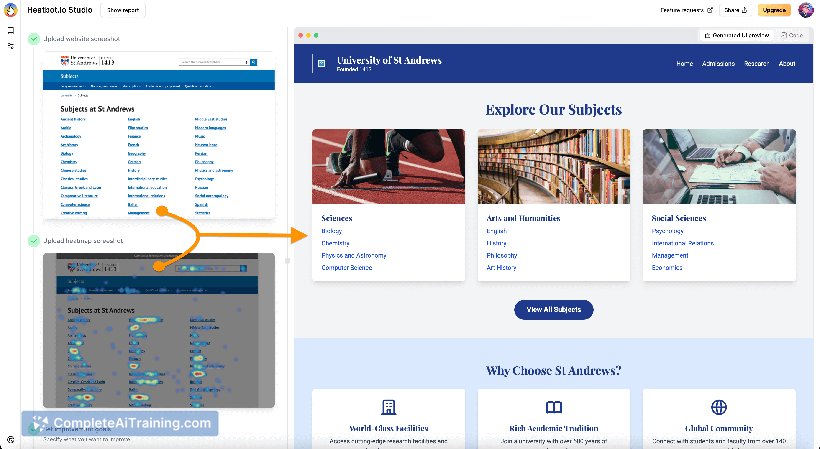
Task: Open the Feature requests link
Action: point(686,10)
